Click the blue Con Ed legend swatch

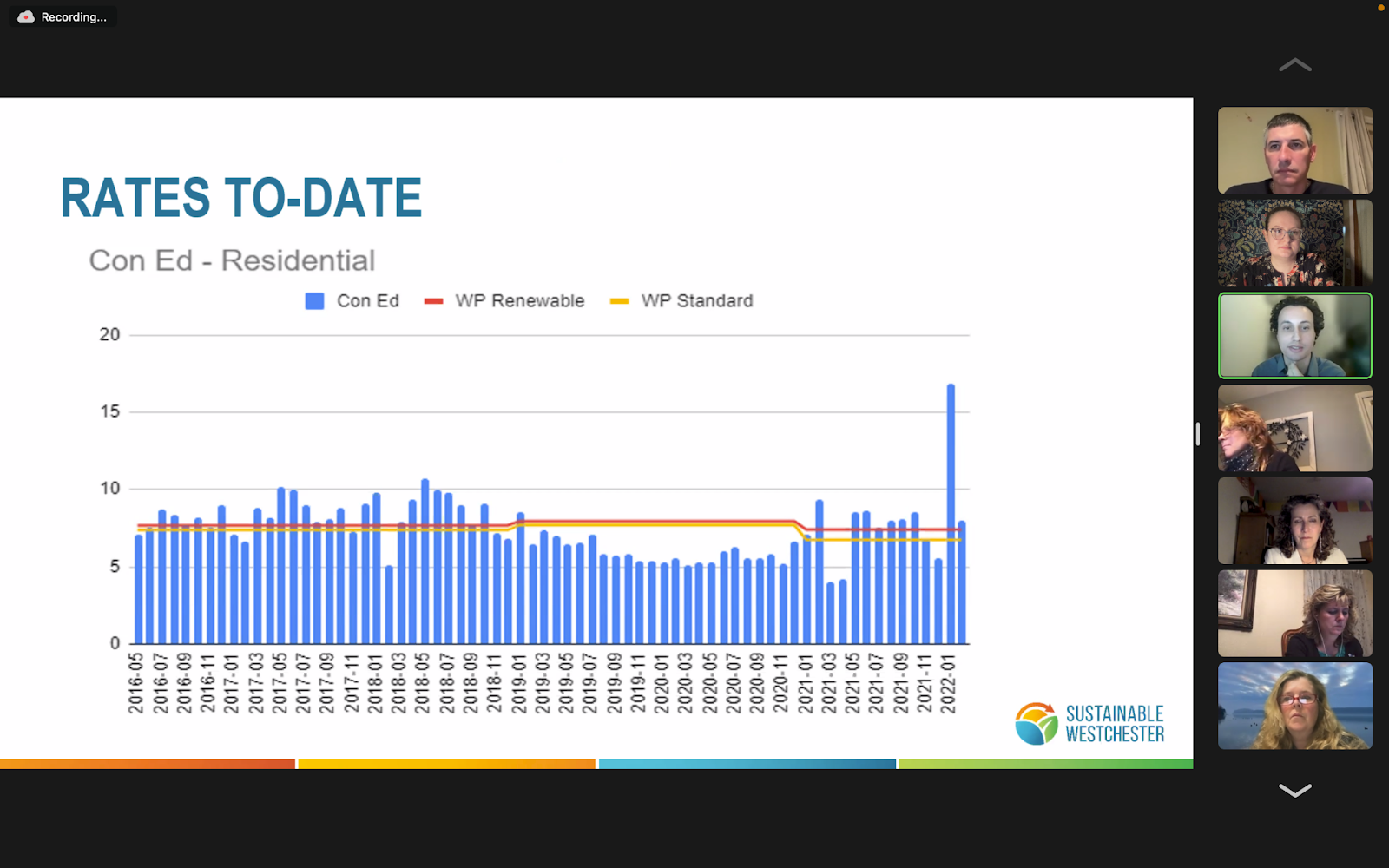click(314, 301)
